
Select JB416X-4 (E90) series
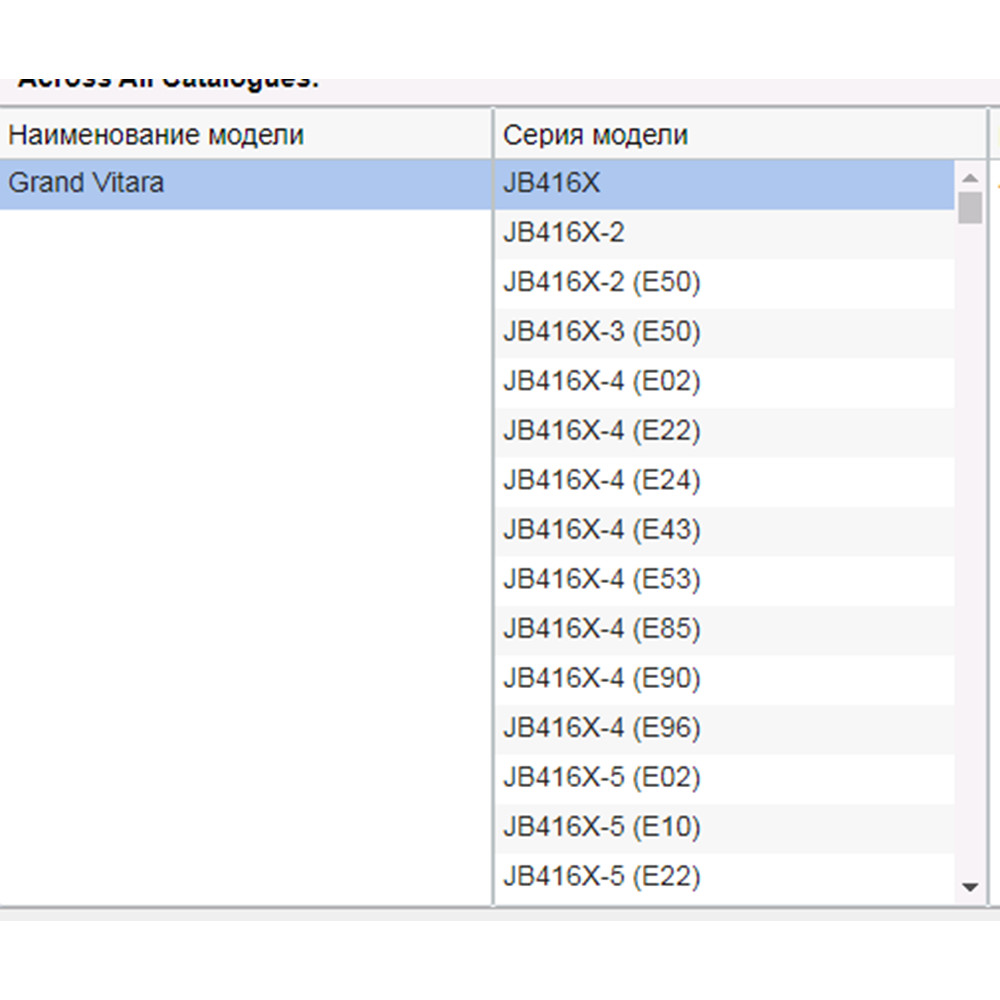(602, 679)
